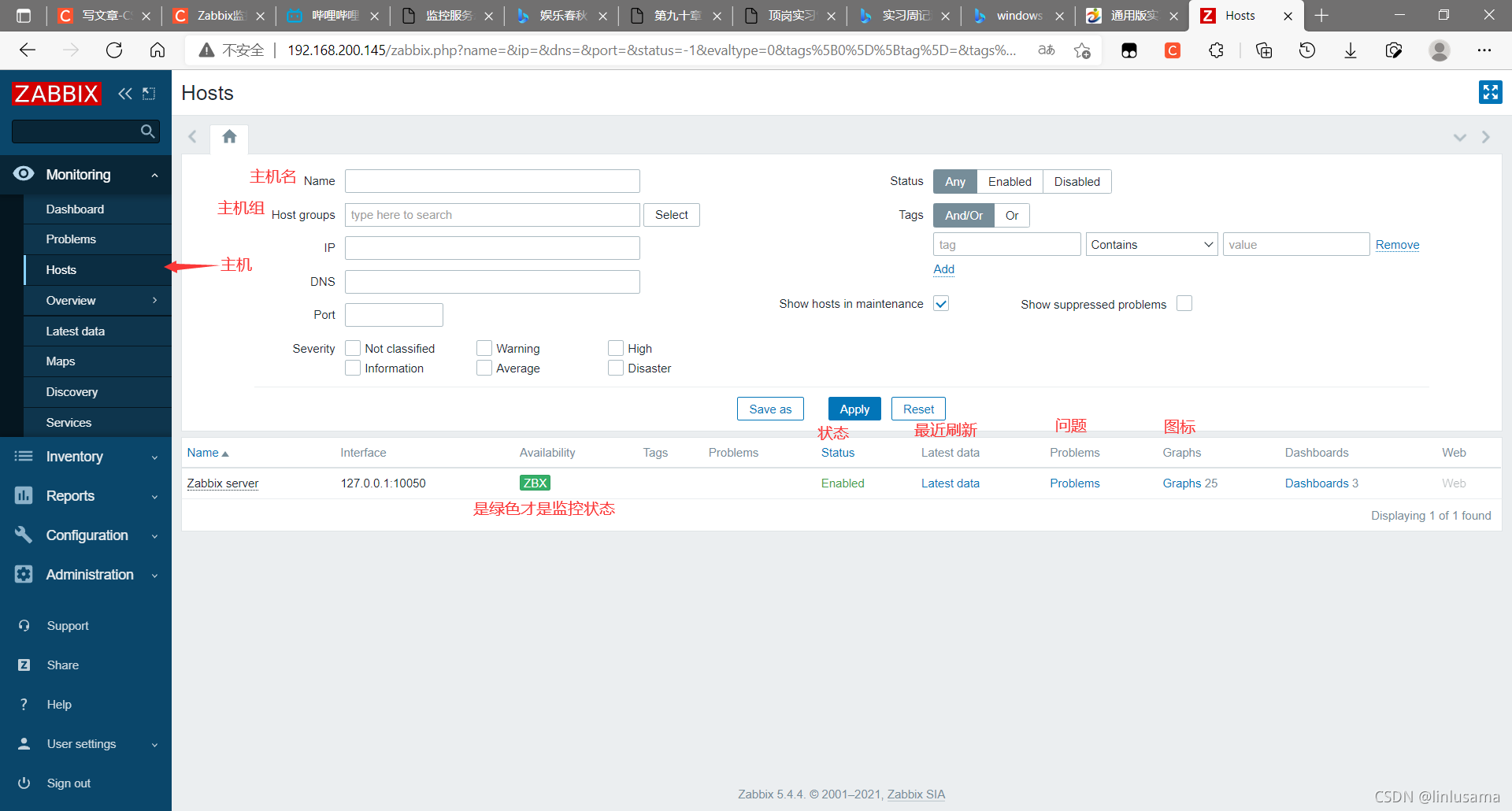Check the Not classified severity box
The width and height of the screenshot is (1512, 811).
click(x=353, y=348)
